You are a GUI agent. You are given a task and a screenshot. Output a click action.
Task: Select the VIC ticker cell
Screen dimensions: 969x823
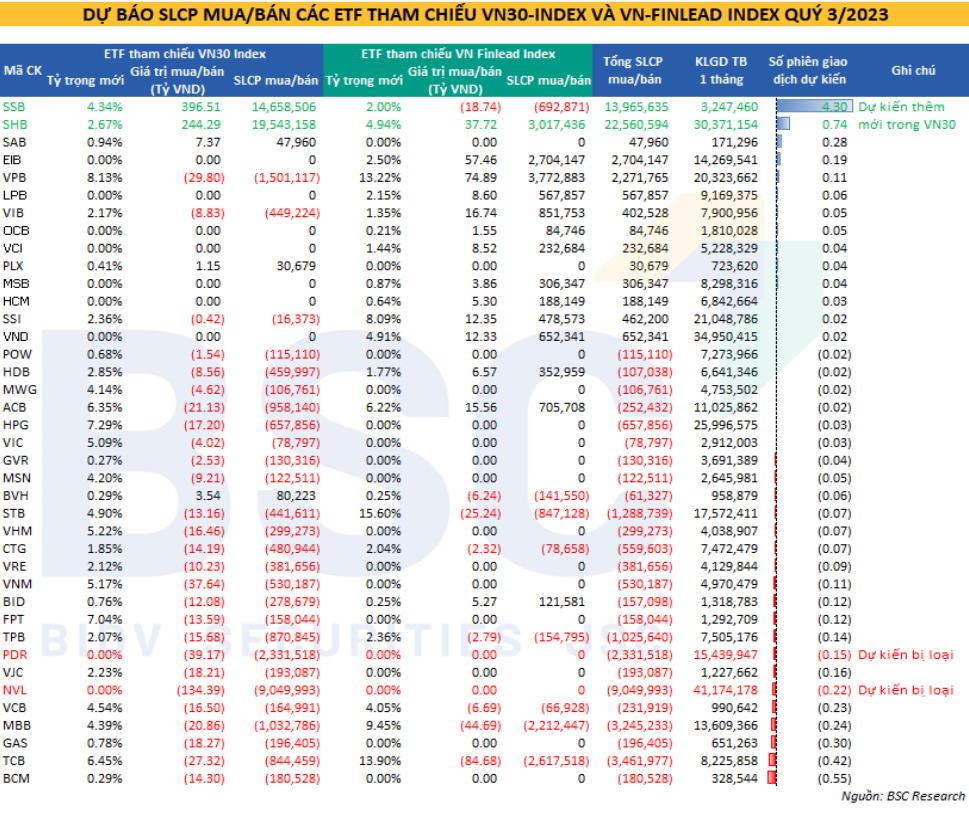12,443
